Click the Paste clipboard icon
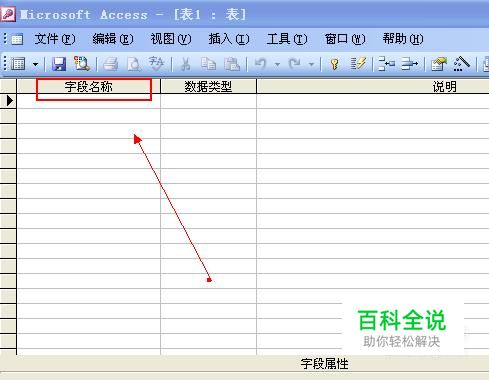Screen dimensions: 489x380 point(232,64)
